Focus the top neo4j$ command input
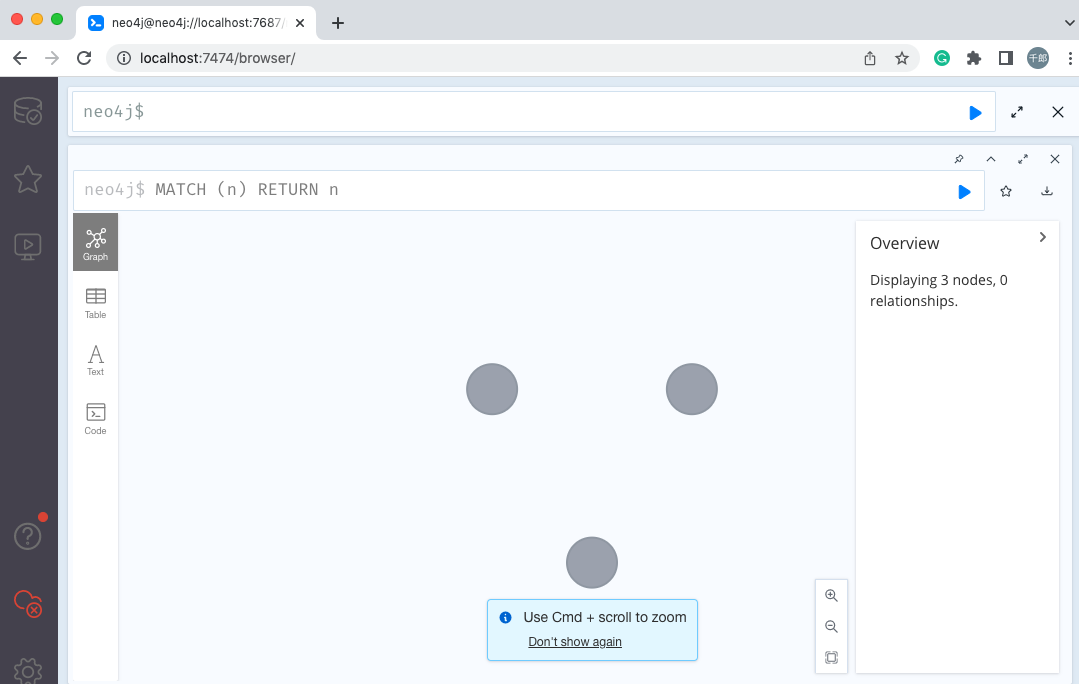Viewport: 1079px width, 684px height. [534, 111]
